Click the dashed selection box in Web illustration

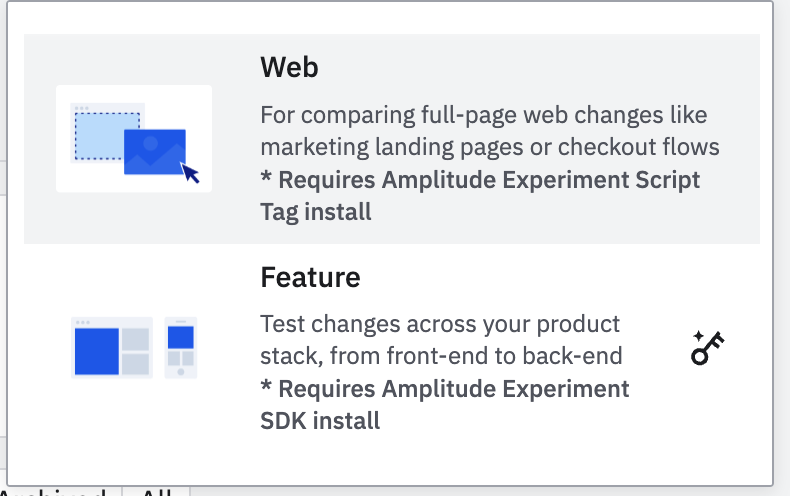click(x=106, y=135)
